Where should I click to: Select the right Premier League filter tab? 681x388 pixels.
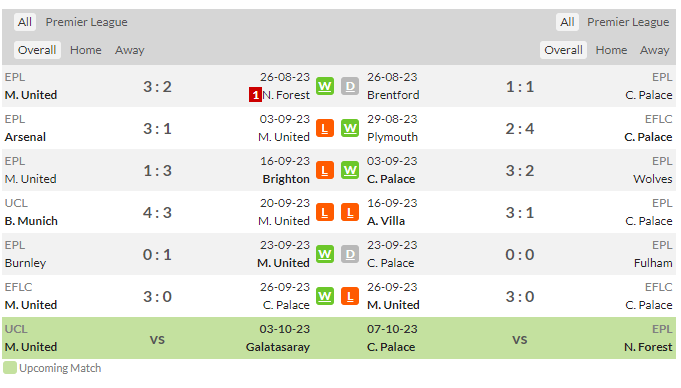pos(628,22)
